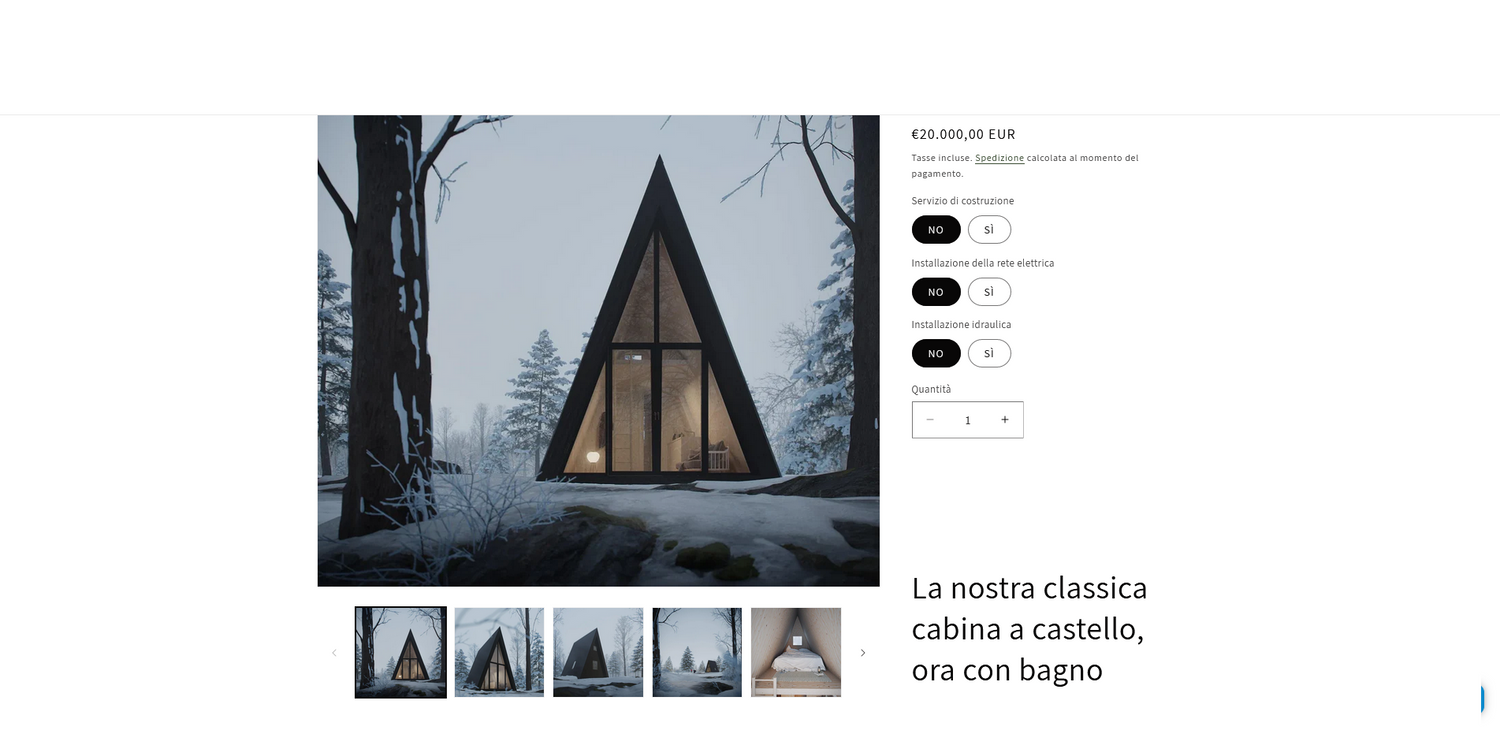The height and width of the screenshot is (731, 1500).
Task: Go back with the left thumbnail arrow
Action: (x=334, y=653)
